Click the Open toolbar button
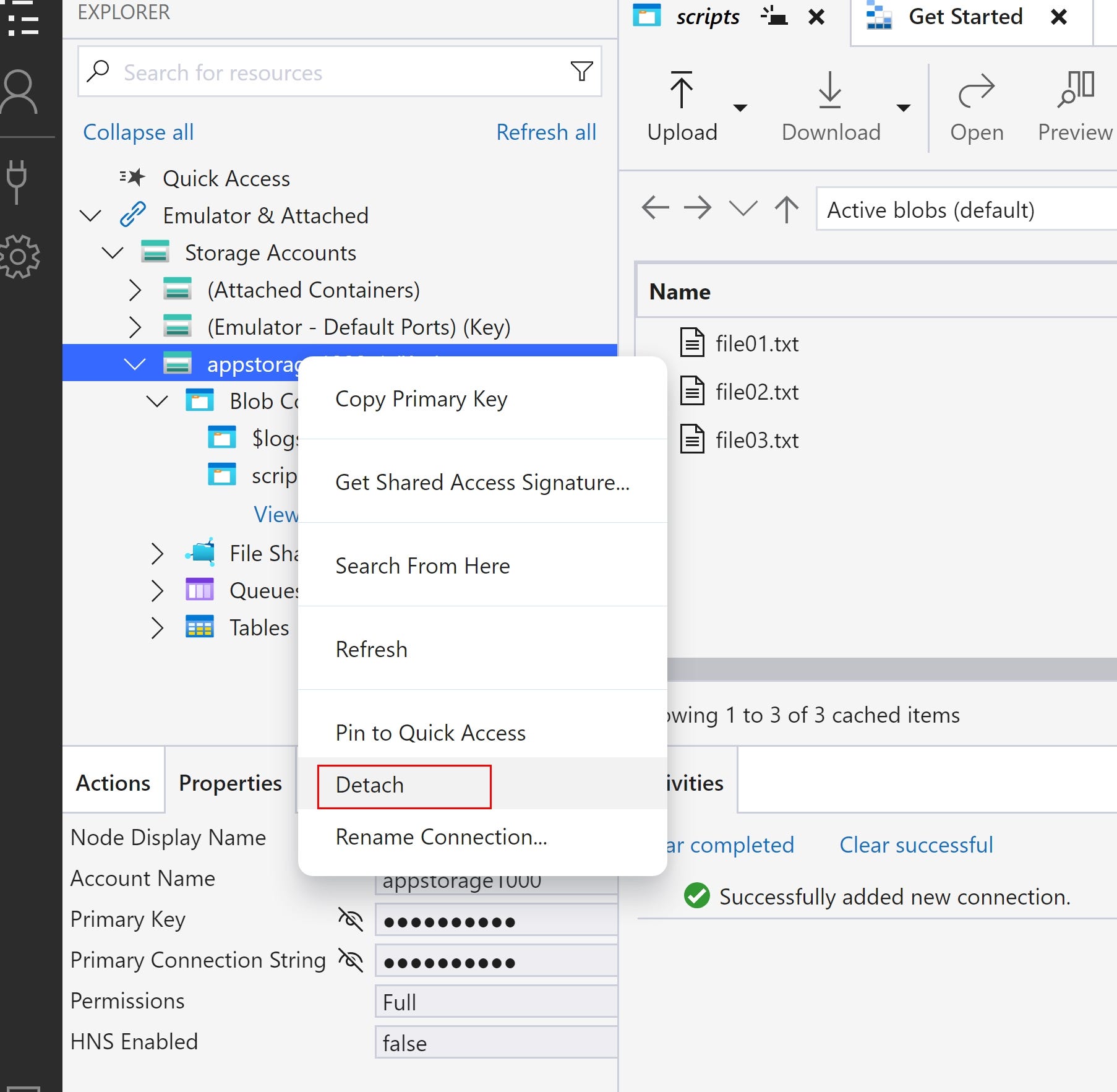The image size is (1117, 1092). (x=977, y=108)
